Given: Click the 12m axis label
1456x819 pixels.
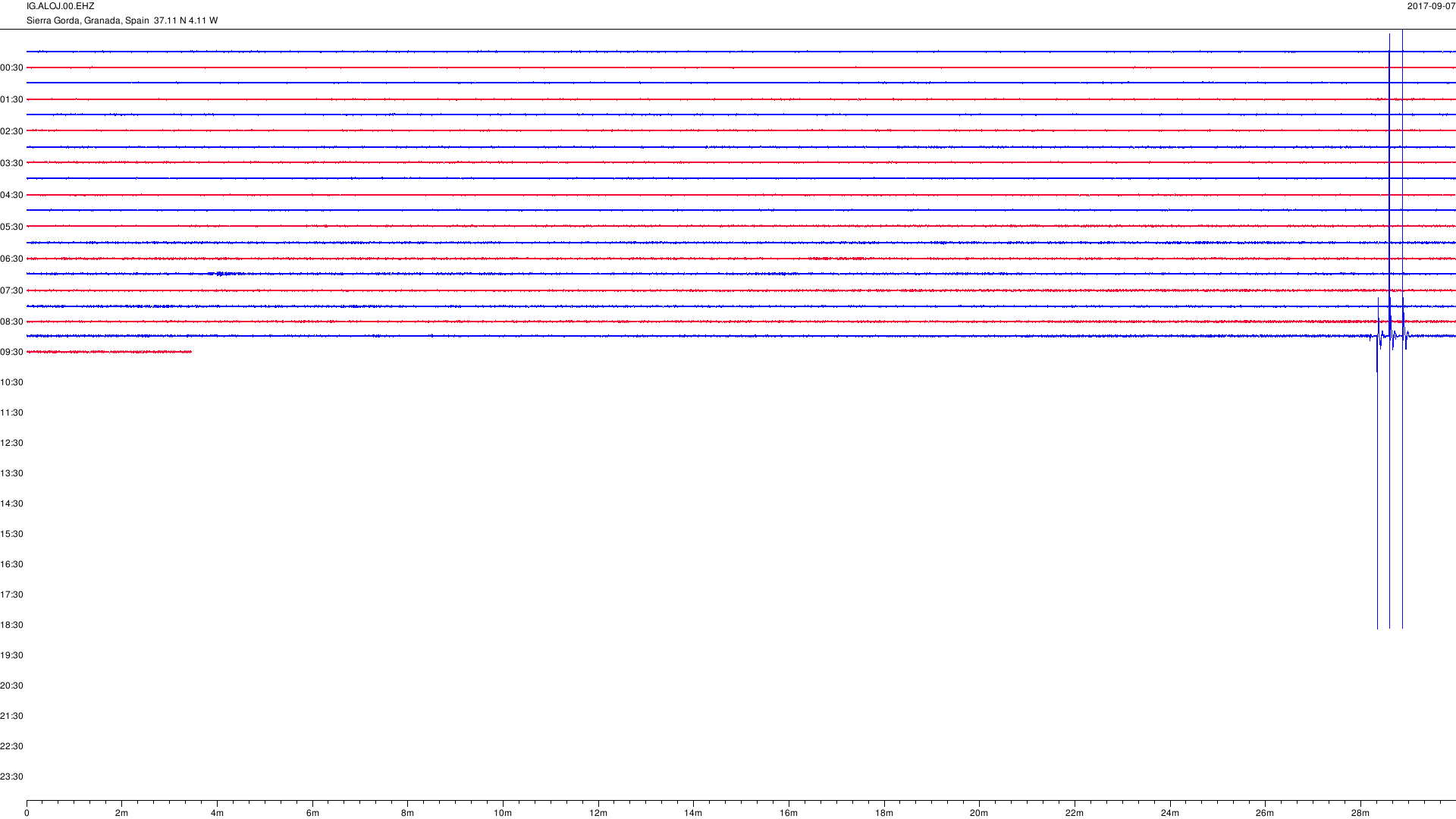Looking at the screenshot, I should click(x=598, y=813).
